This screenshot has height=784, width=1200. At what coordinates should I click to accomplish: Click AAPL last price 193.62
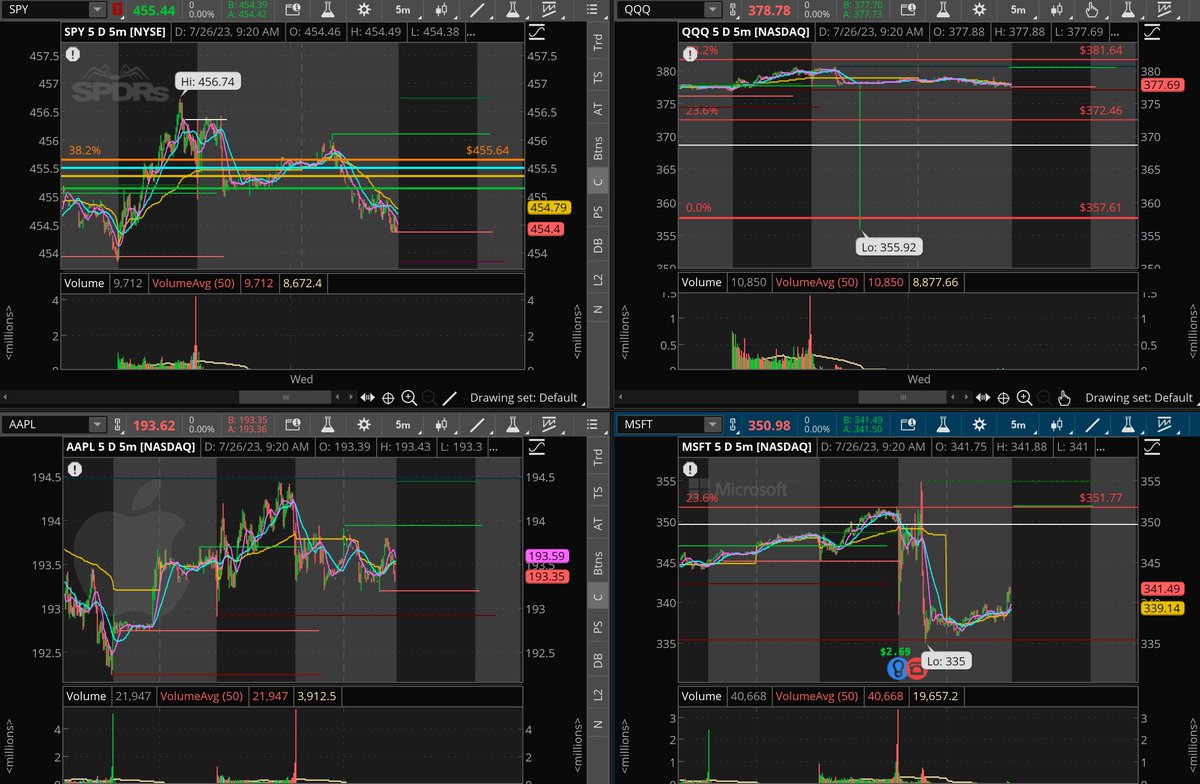coord(154,425)
